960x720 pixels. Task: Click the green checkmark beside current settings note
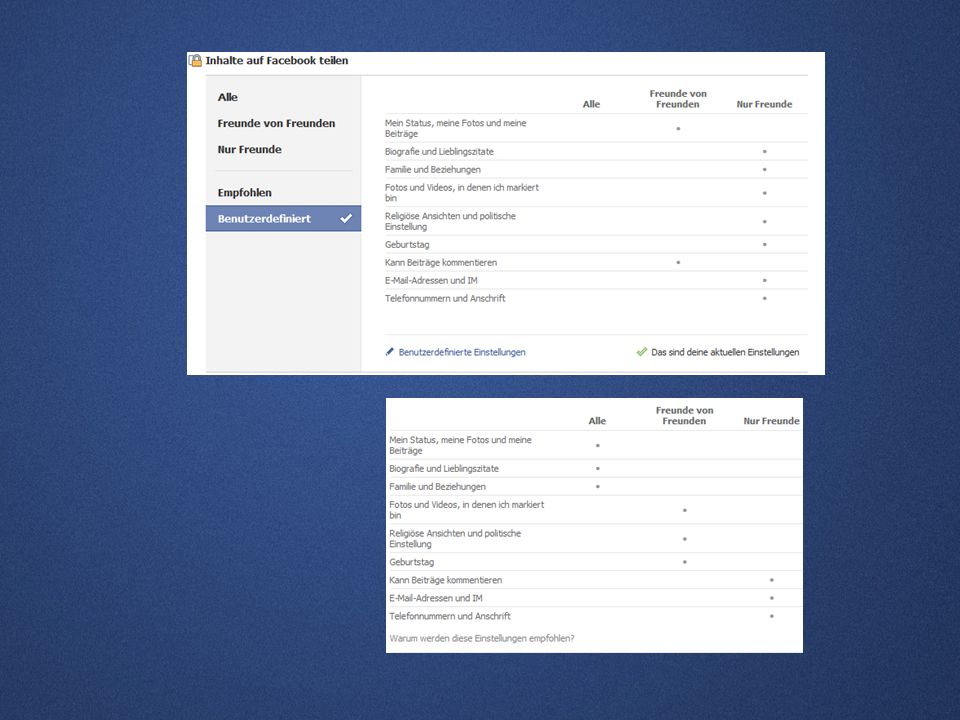pyautogui.click(x=642, y=352)
